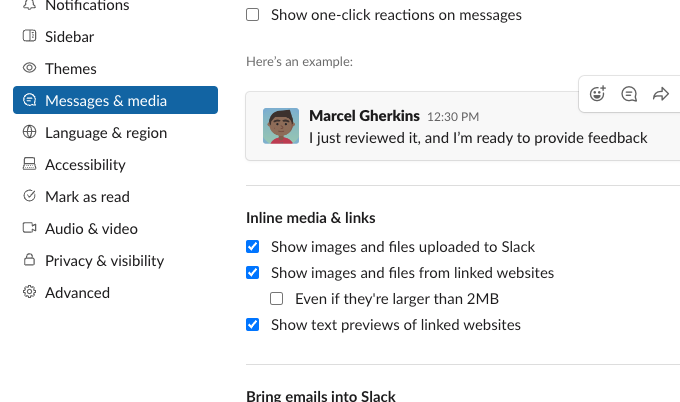This screenshot has width=680, height=402.
Task: Click the Sidebar panel icon
Action: (x=29, y=36)
